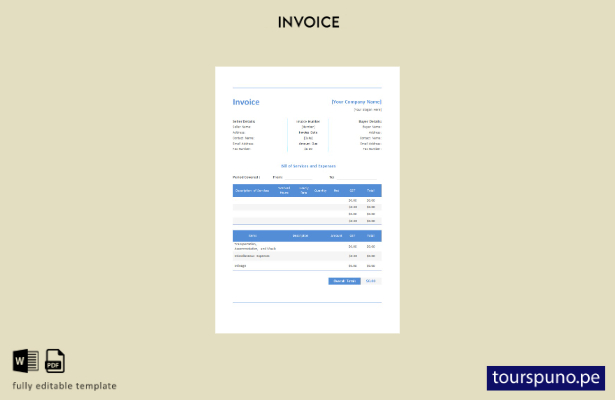
Task: Click the PDF file format icon
Action: [55, 361]
